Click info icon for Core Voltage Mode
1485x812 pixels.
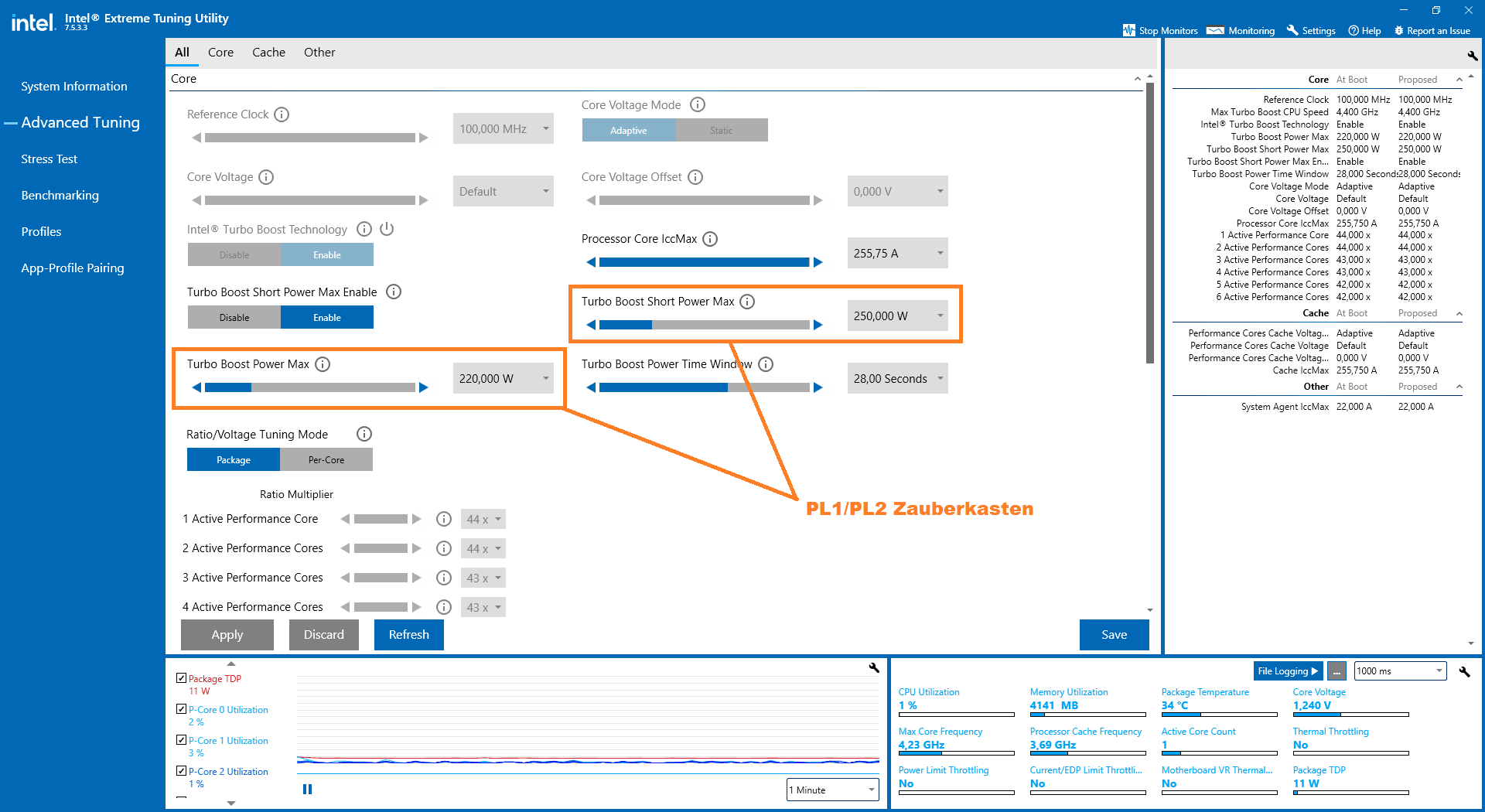click(x=698, y=104)
